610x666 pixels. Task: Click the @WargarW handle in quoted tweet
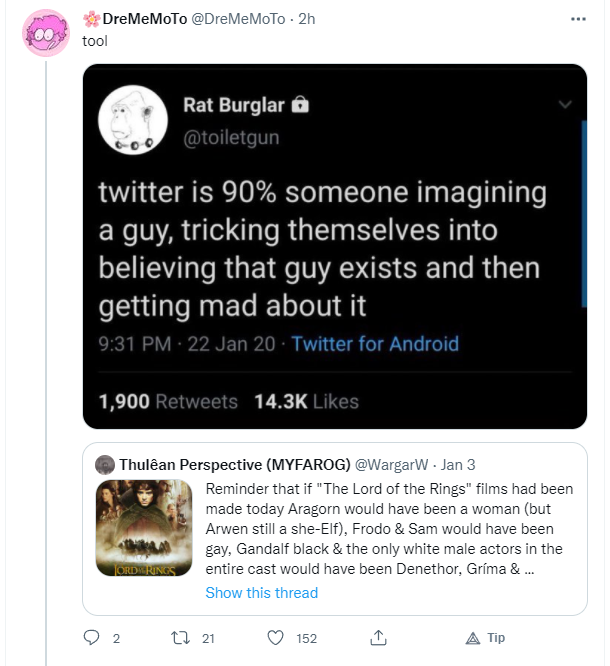coord(391,465)
